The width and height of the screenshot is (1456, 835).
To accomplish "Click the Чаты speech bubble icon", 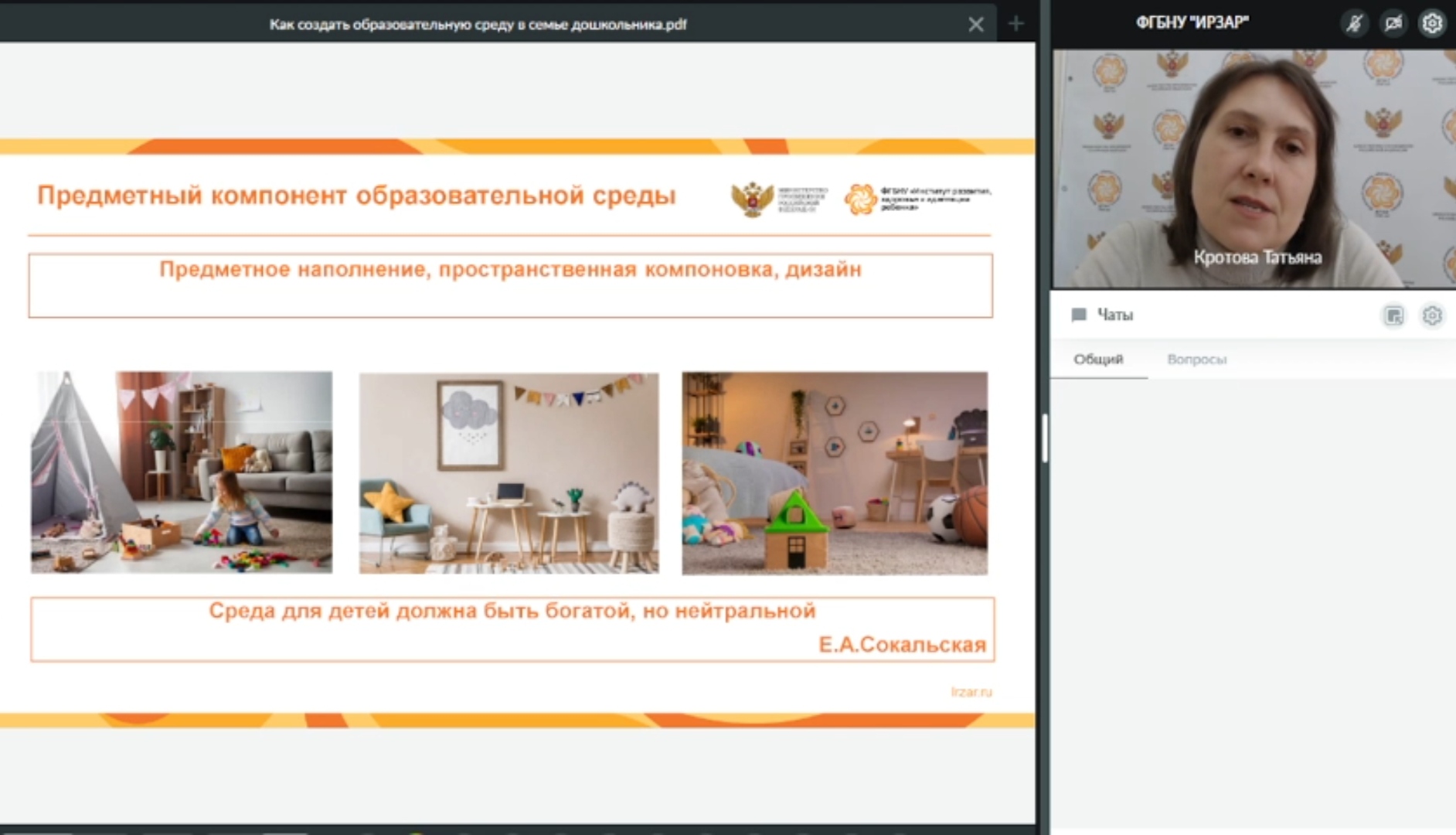I will click(x=1079, y=315).
